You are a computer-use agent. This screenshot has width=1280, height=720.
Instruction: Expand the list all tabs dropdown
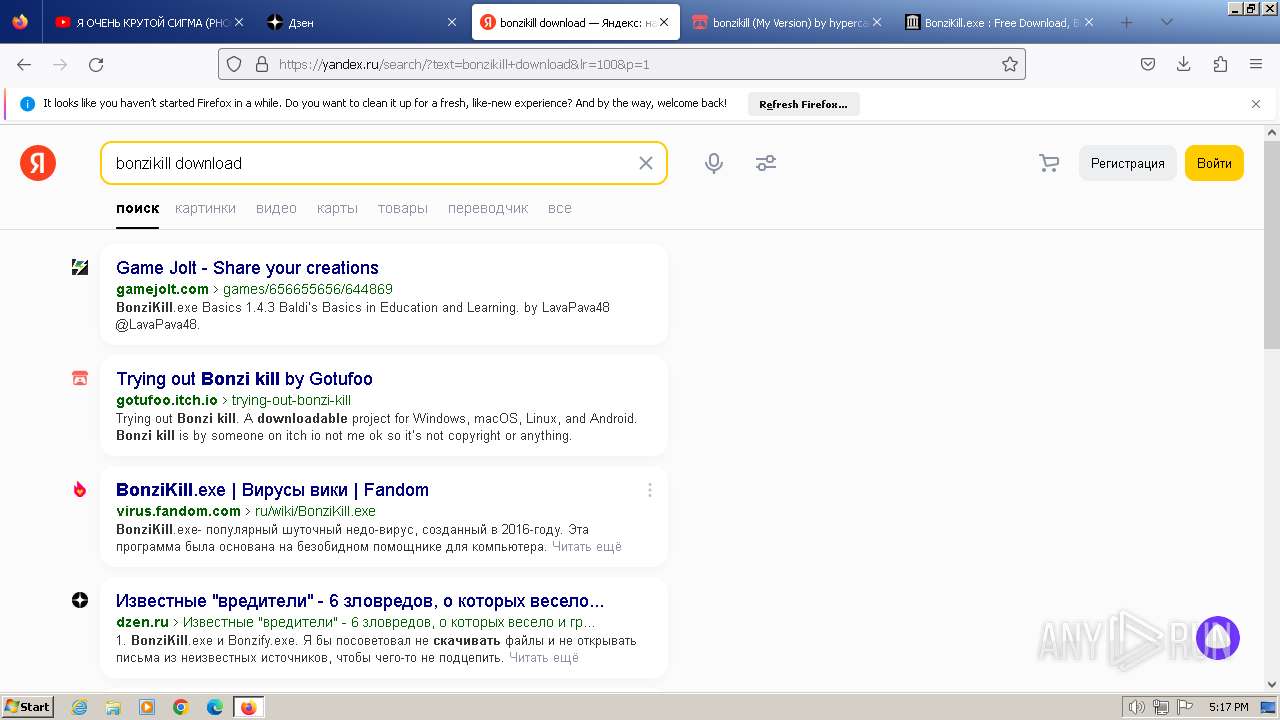pos(1167,22)
